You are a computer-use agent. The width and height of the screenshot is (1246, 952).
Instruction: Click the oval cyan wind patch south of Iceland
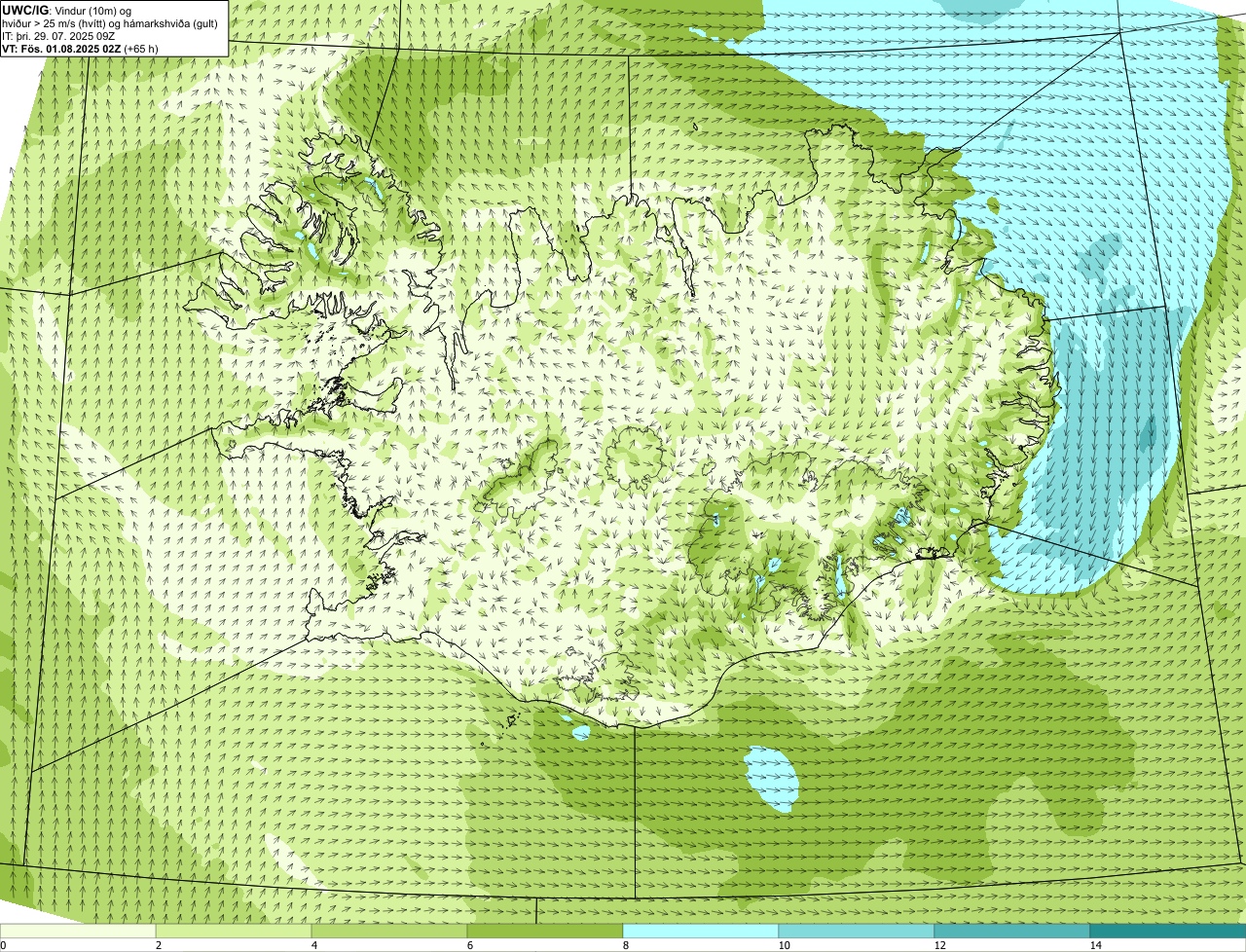(772, 780)
